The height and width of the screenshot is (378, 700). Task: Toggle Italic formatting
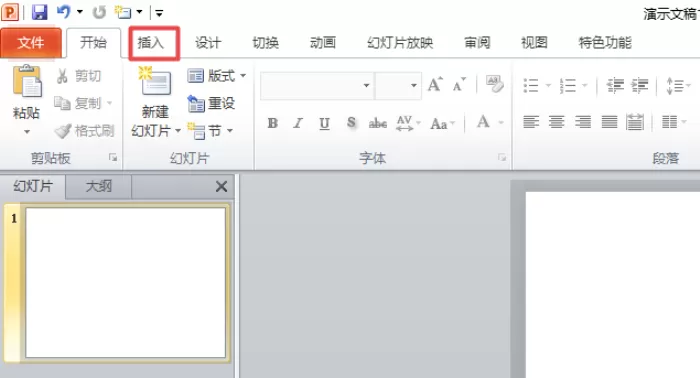[x=298, y=123]
